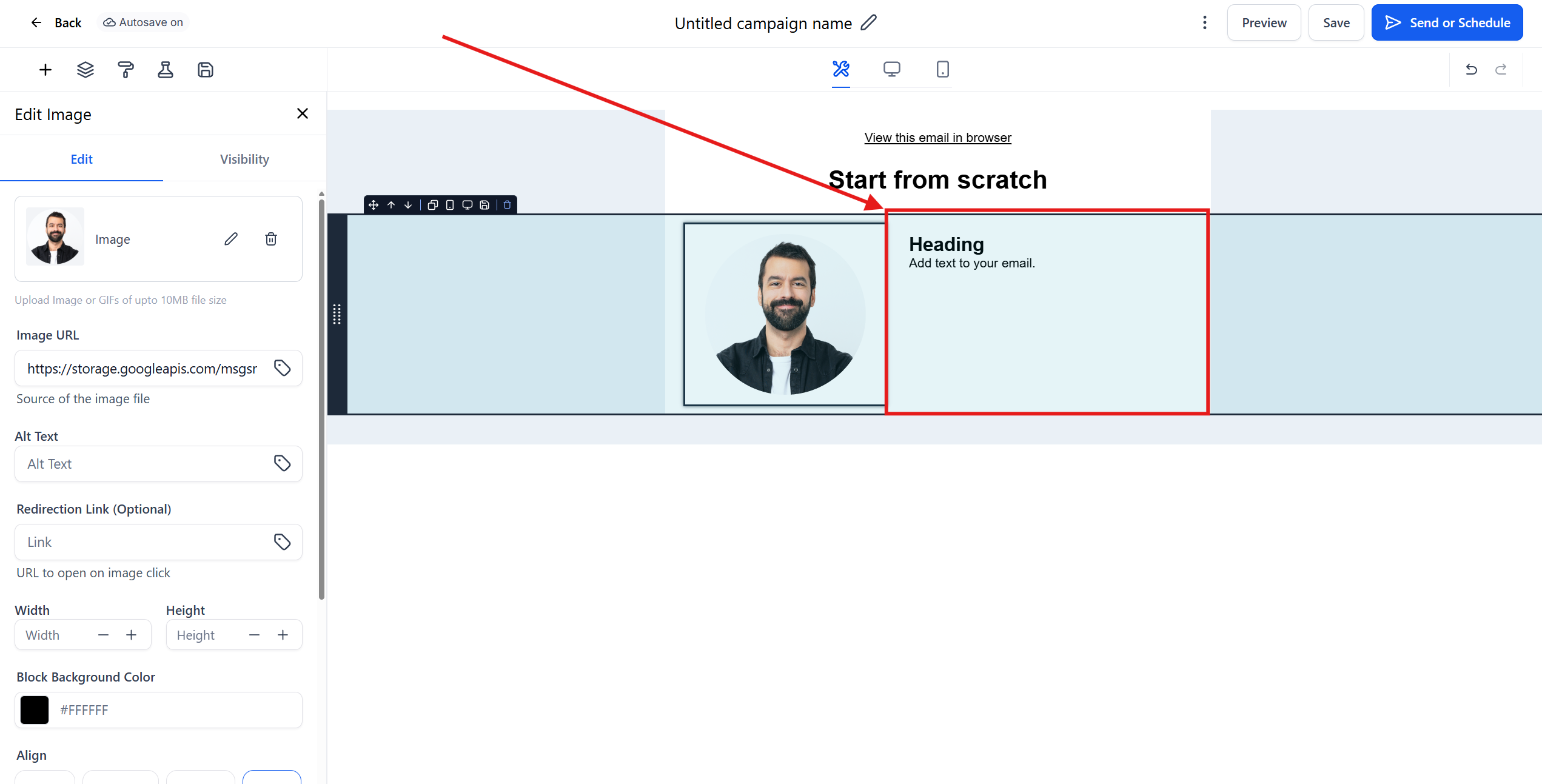
Task: Insert merge tag in Alt Text field
Action: click(282, 463)
